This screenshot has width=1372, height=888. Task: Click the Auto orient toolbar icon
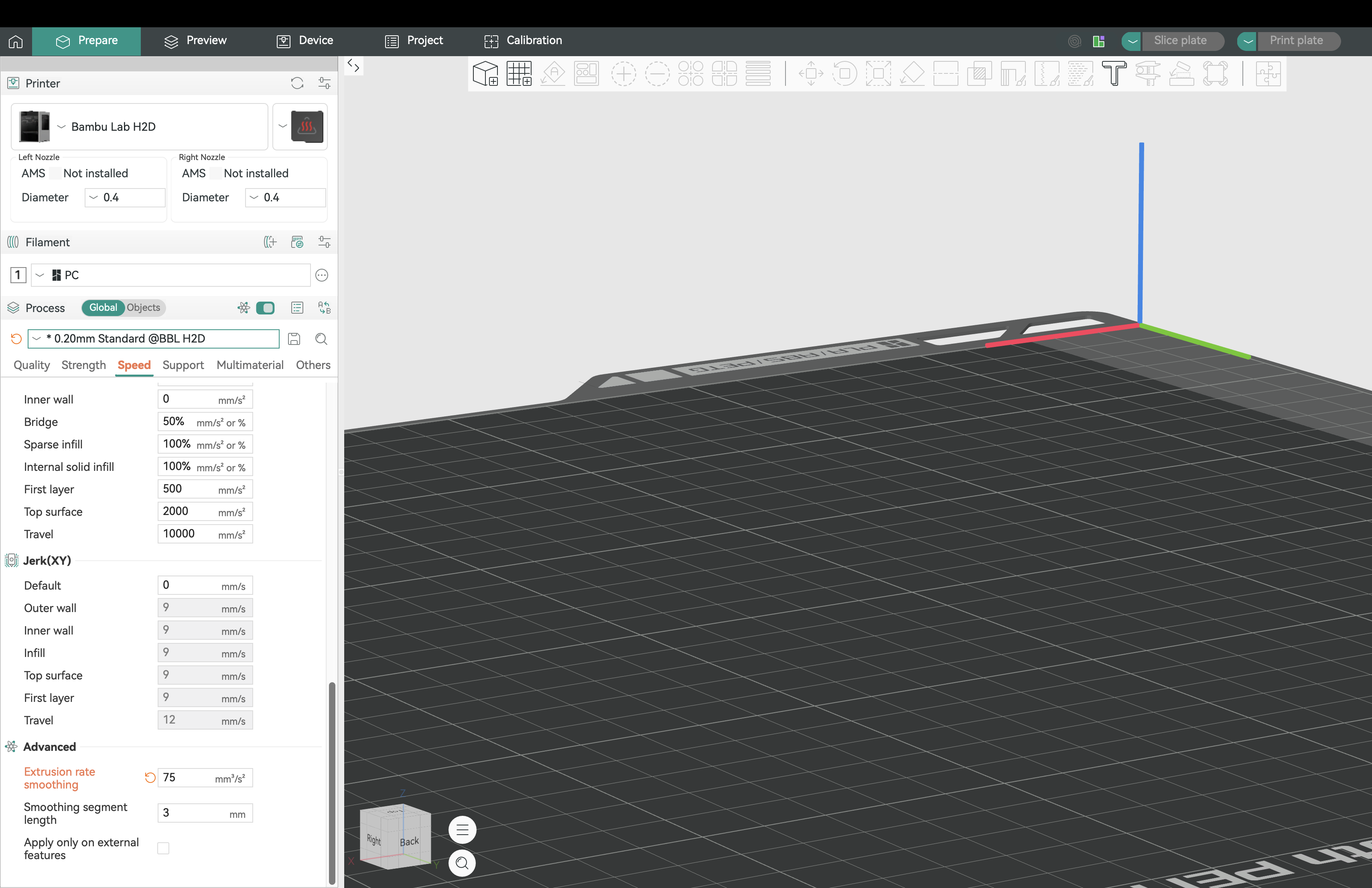[x=553, y=74]
